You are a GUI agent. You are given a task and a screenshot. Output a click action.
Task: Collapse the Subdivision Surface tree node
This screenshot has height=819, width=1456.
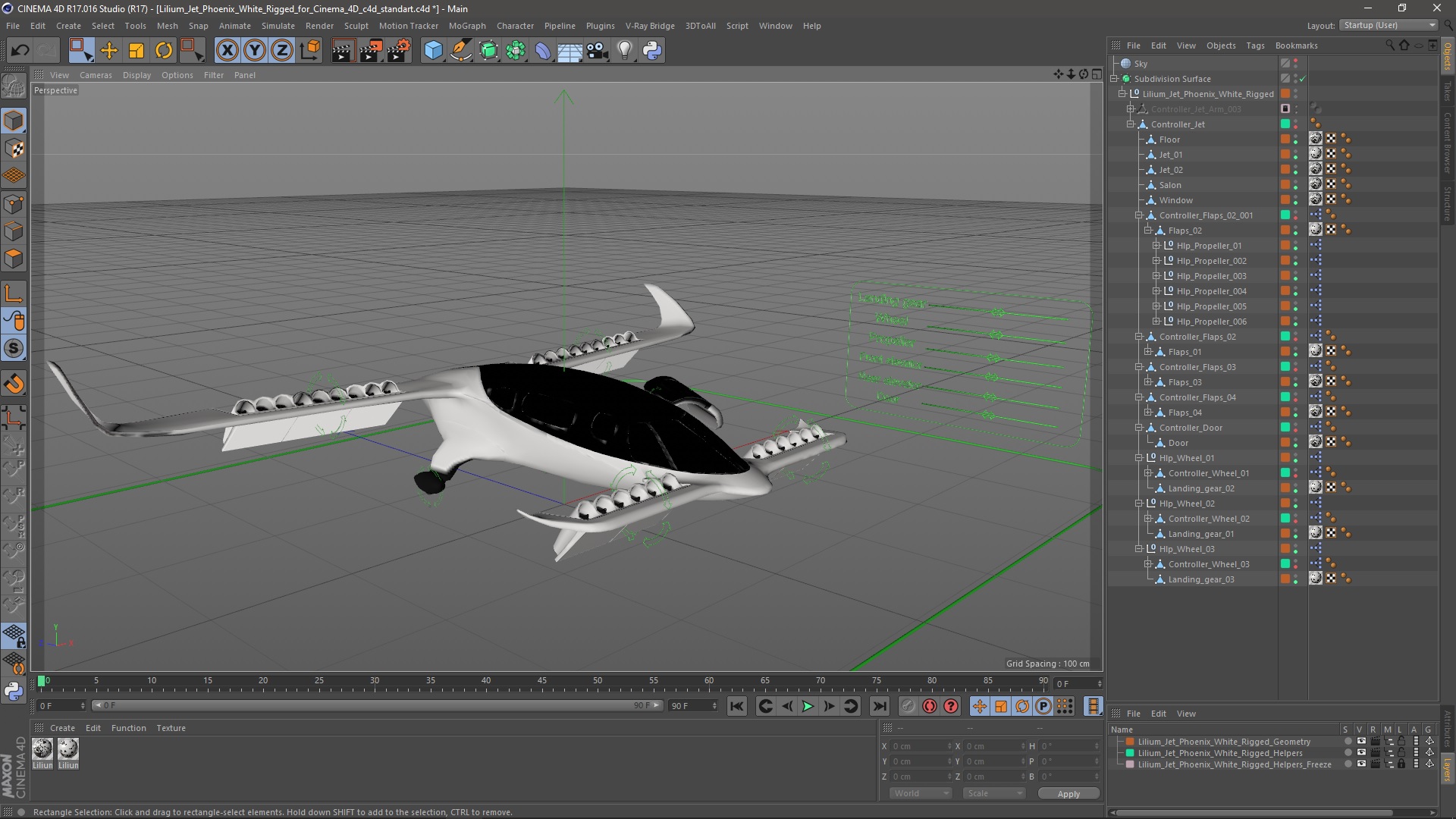1114,79
